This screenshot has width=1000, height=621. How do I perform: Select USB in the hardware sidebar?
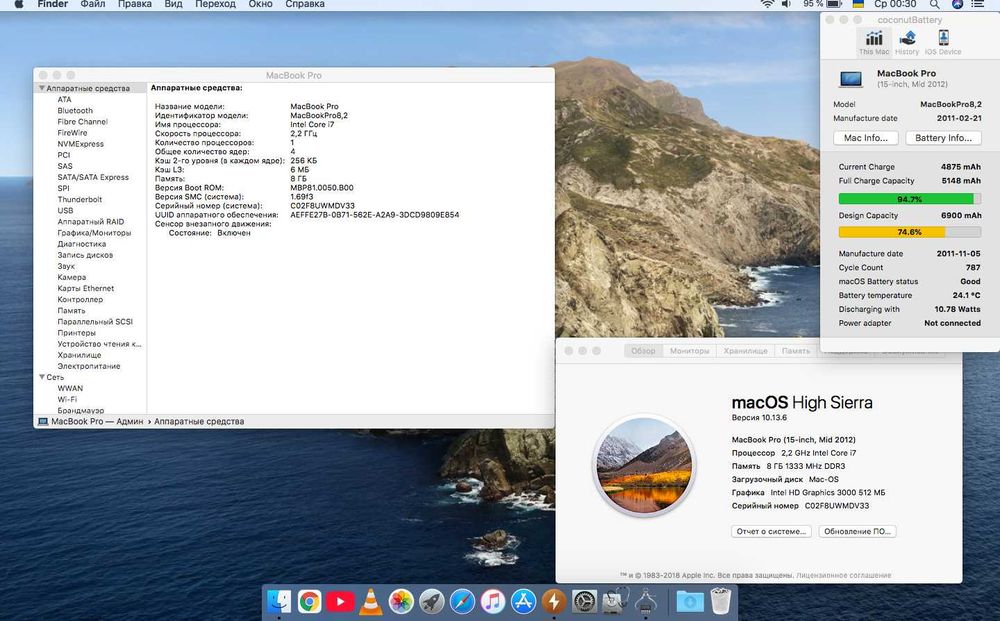click(x=65, y=210)
